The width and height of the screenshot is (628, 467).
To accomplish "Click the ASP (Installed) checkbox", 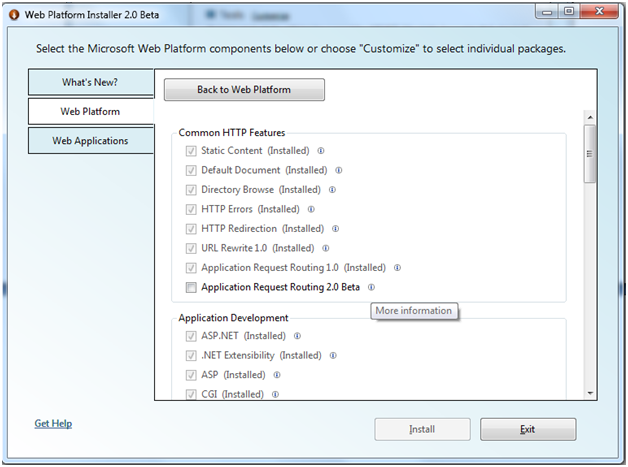I will (x=191, y=375).
